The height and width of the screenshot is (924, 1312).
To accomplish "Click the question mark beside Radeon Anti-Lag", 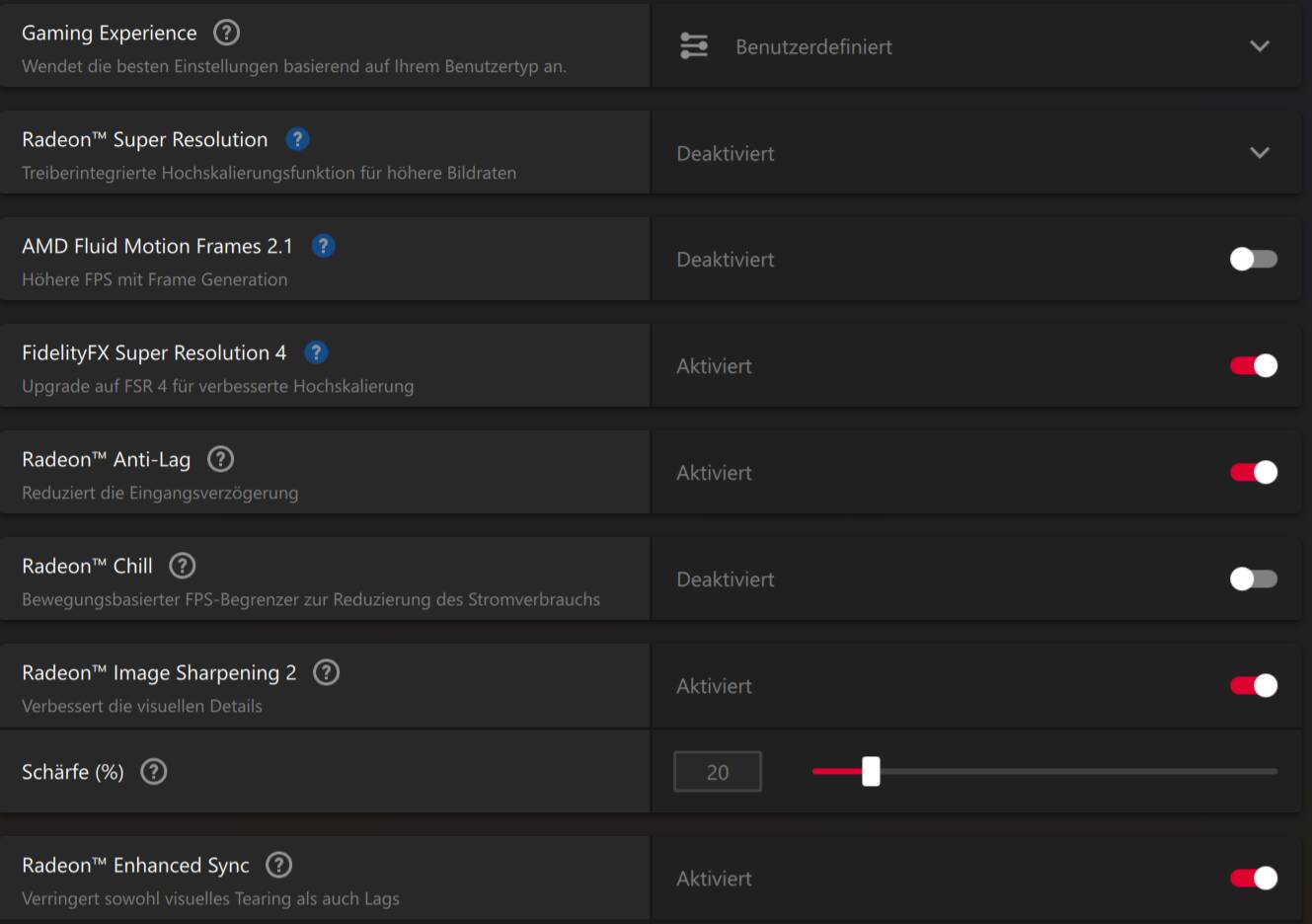I will coord(221,459).
